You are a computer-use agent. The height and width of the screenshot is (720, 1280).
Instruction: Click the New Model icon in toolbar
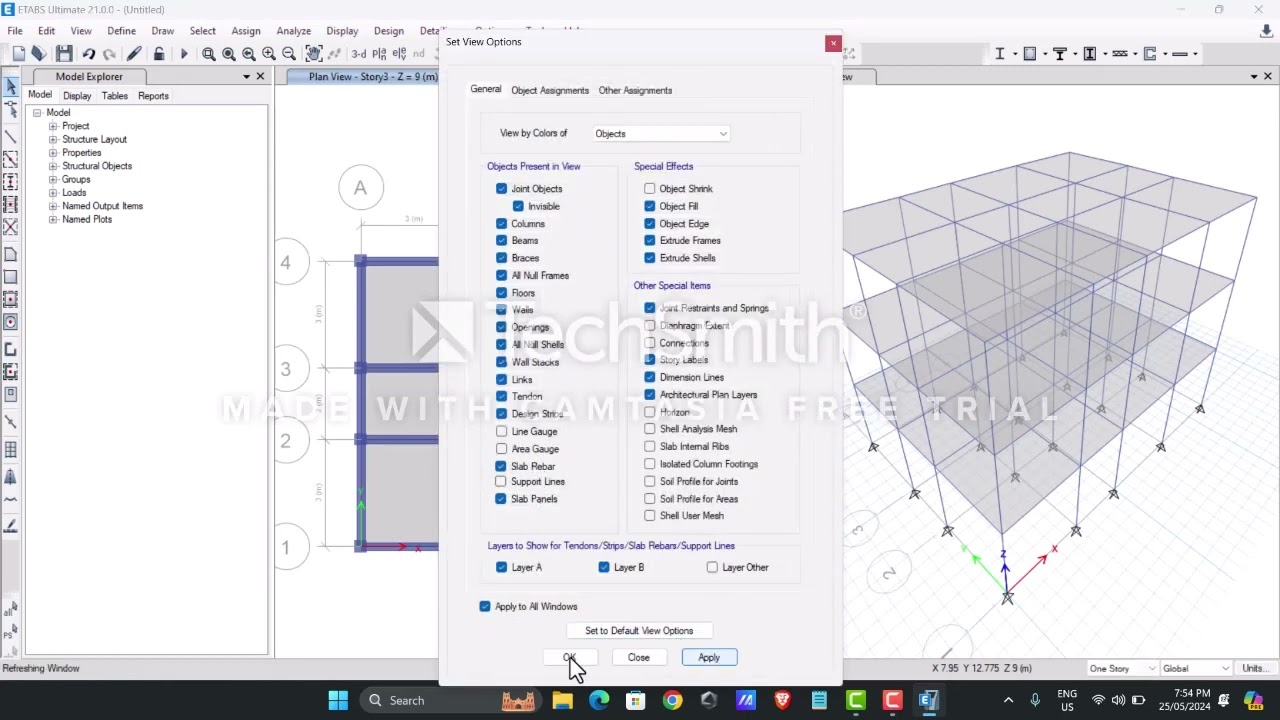point(18,54)
